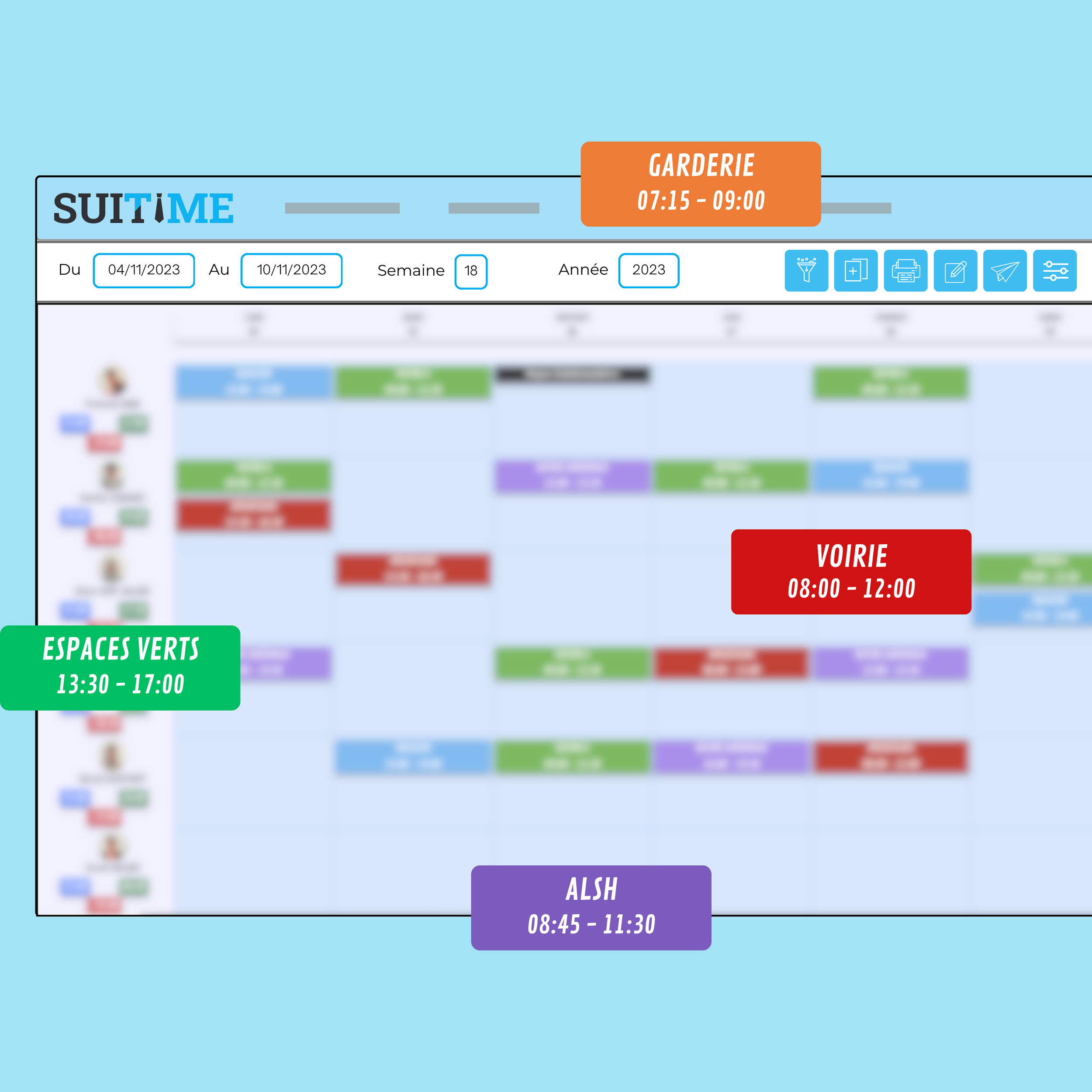Image resolution: width=1092 pixels, height=1092 pixels.
Task: Click the SUITIME logo
Action: (143, 208)
